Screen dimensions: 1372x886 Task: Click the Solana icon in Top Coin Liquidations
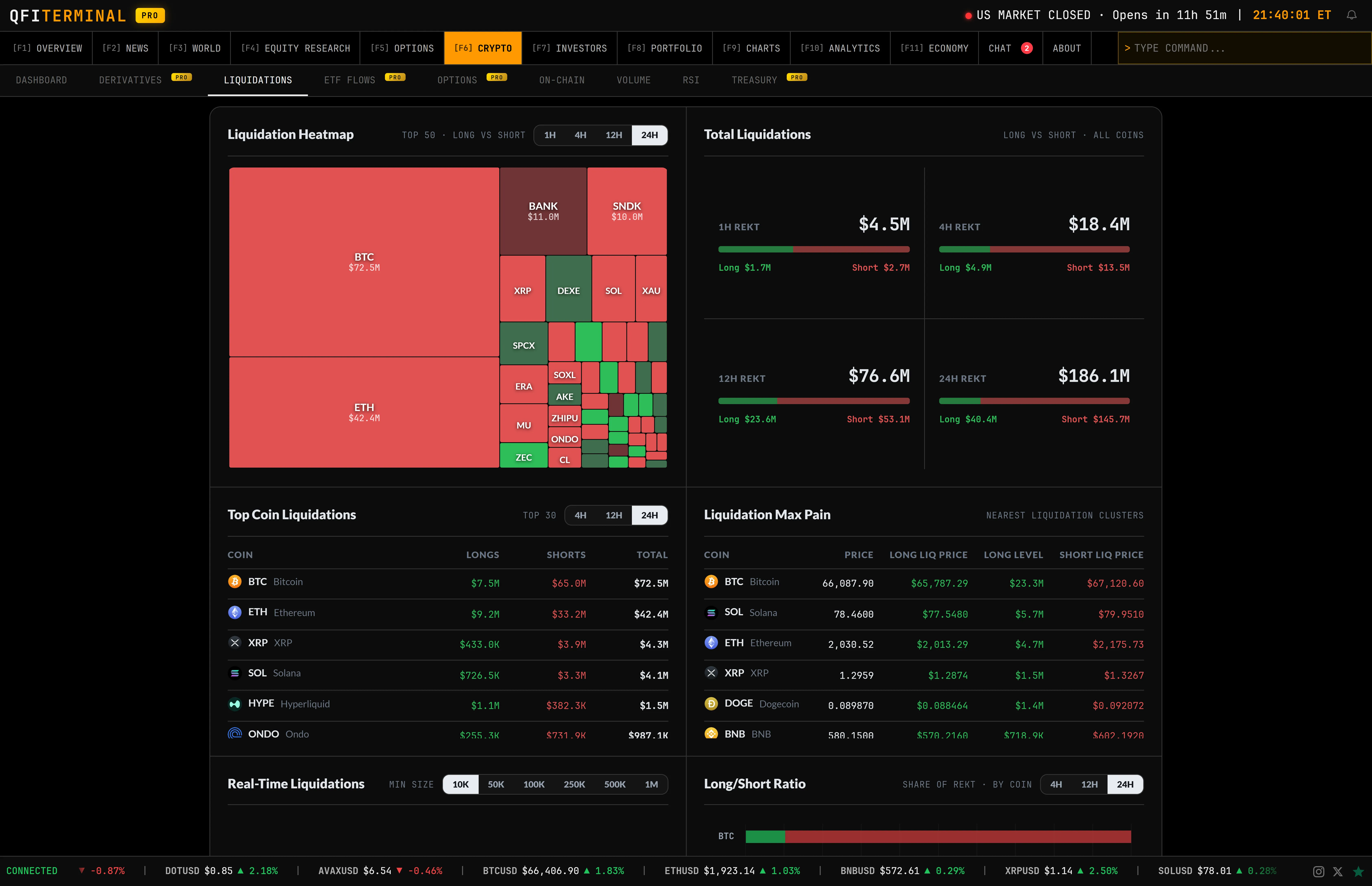pos(235,673)
